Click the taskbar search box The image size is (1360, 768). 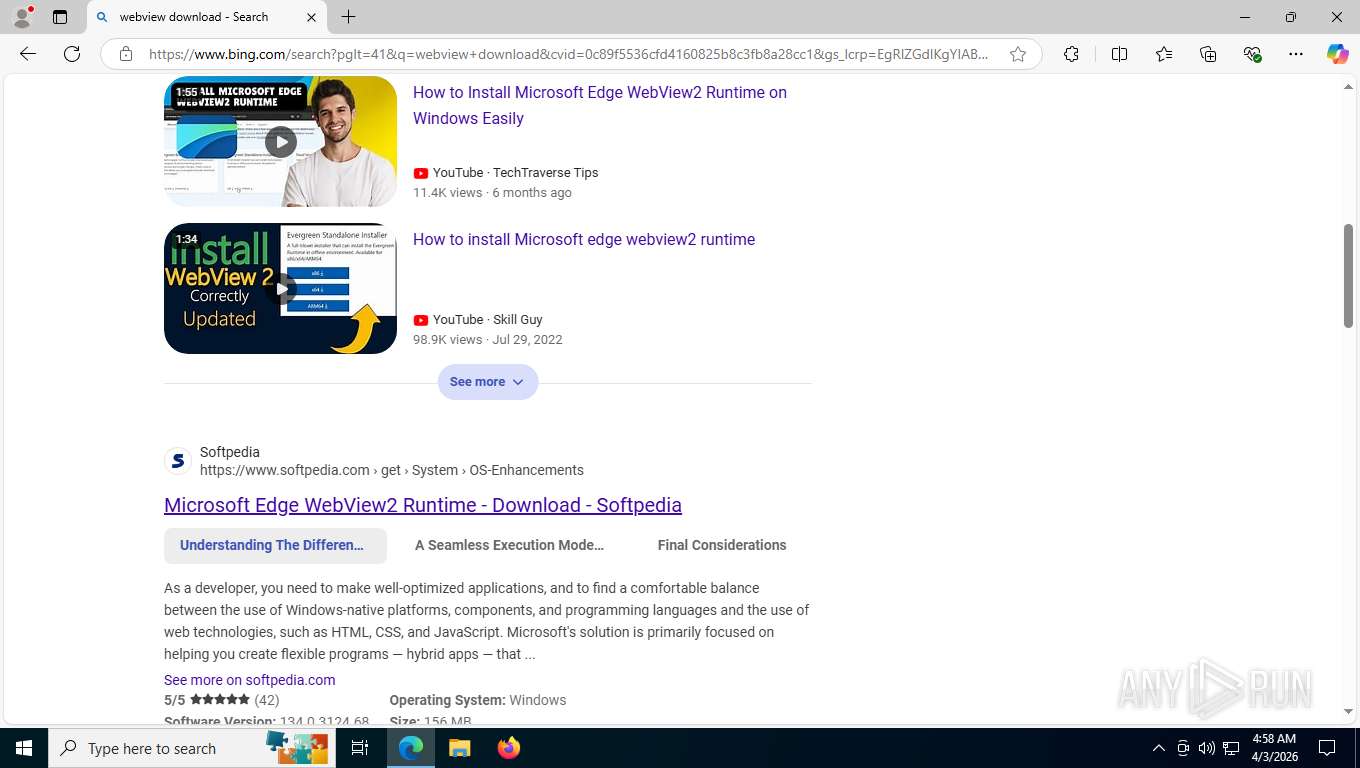point(191,748)
